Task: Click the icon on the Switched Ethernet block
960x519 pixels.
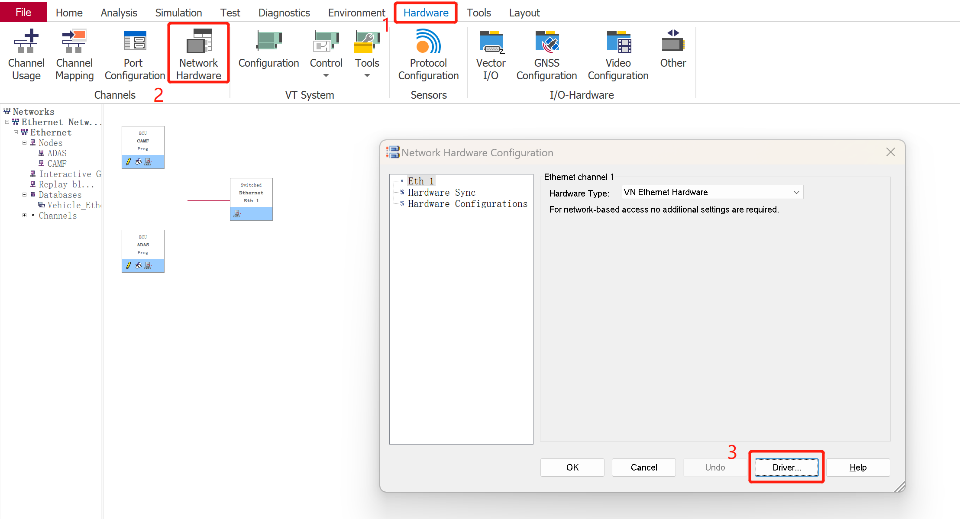Action: pyautogui.click(x=237, y=214)
